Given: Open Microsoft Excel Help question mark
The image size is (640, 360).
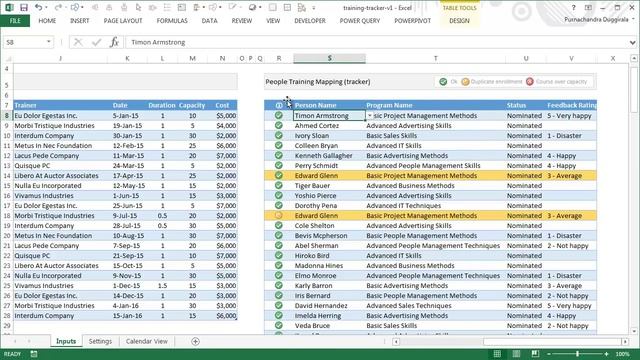Looking at the screenshot, I should click(x=573, y=7).
